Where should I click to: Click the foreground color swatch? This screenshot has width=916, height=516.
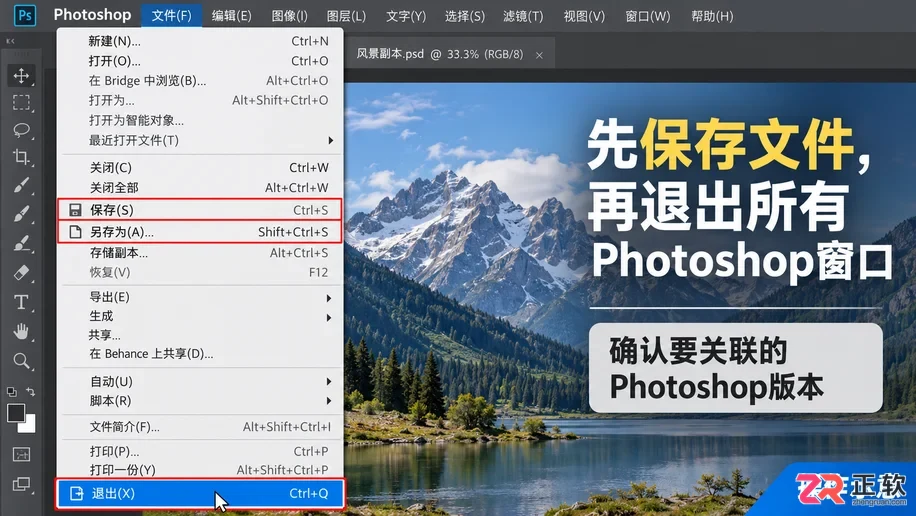(x=16, y=413)
